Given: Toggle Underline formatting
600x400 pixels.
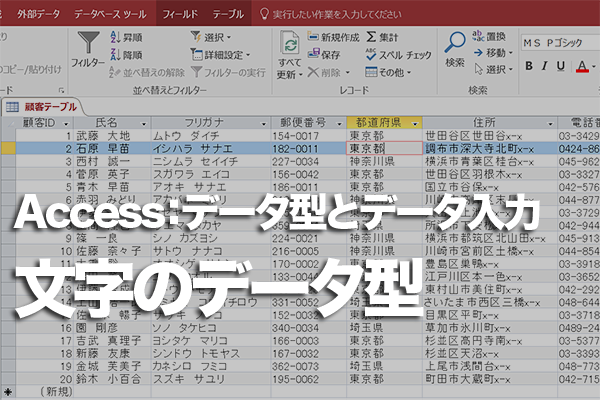Looking at the screenshot, I should 561,66.
